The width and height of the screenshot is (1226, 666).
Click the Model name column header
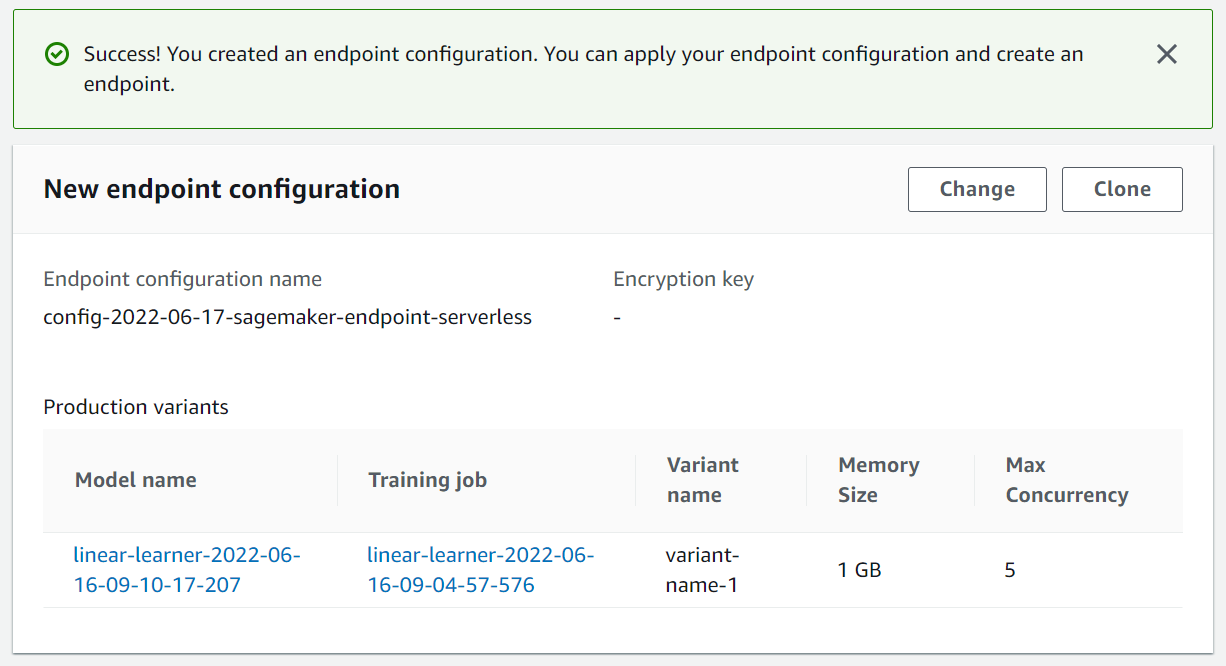136,480
